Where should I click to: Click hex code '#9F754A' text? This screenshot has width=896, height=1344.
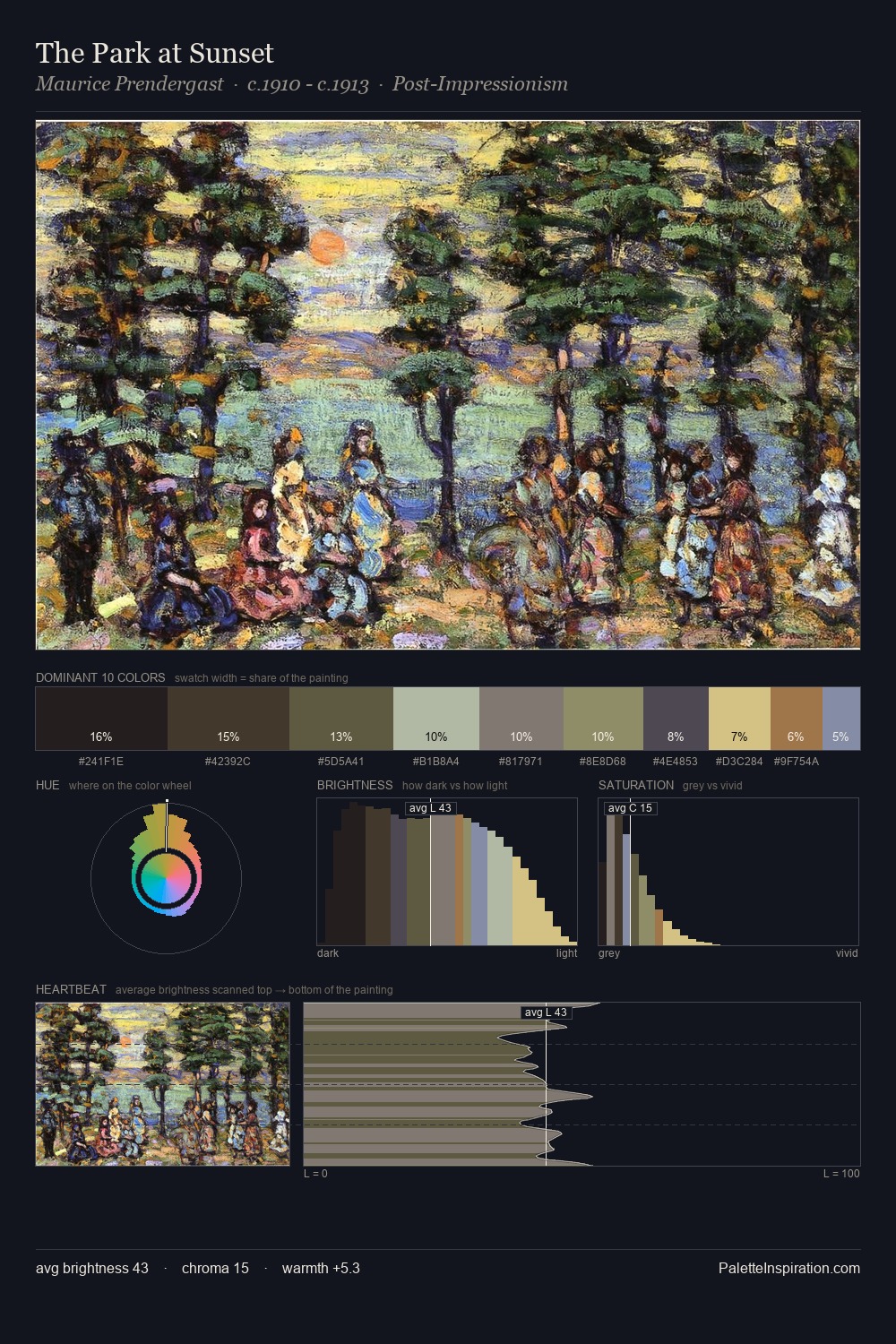pos(796,762)
